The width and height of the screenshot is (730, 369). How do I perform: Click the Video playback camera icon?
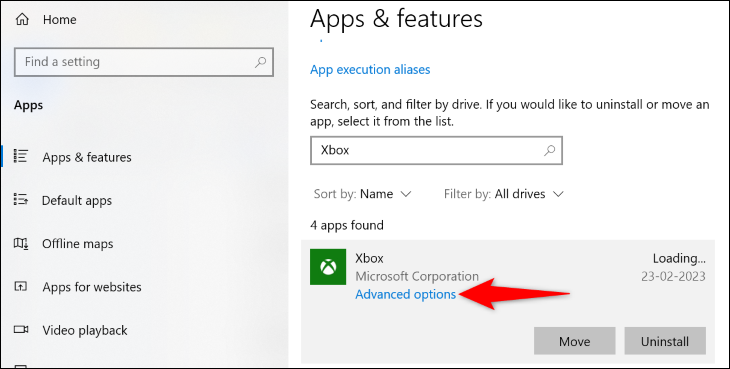[21, 330]
